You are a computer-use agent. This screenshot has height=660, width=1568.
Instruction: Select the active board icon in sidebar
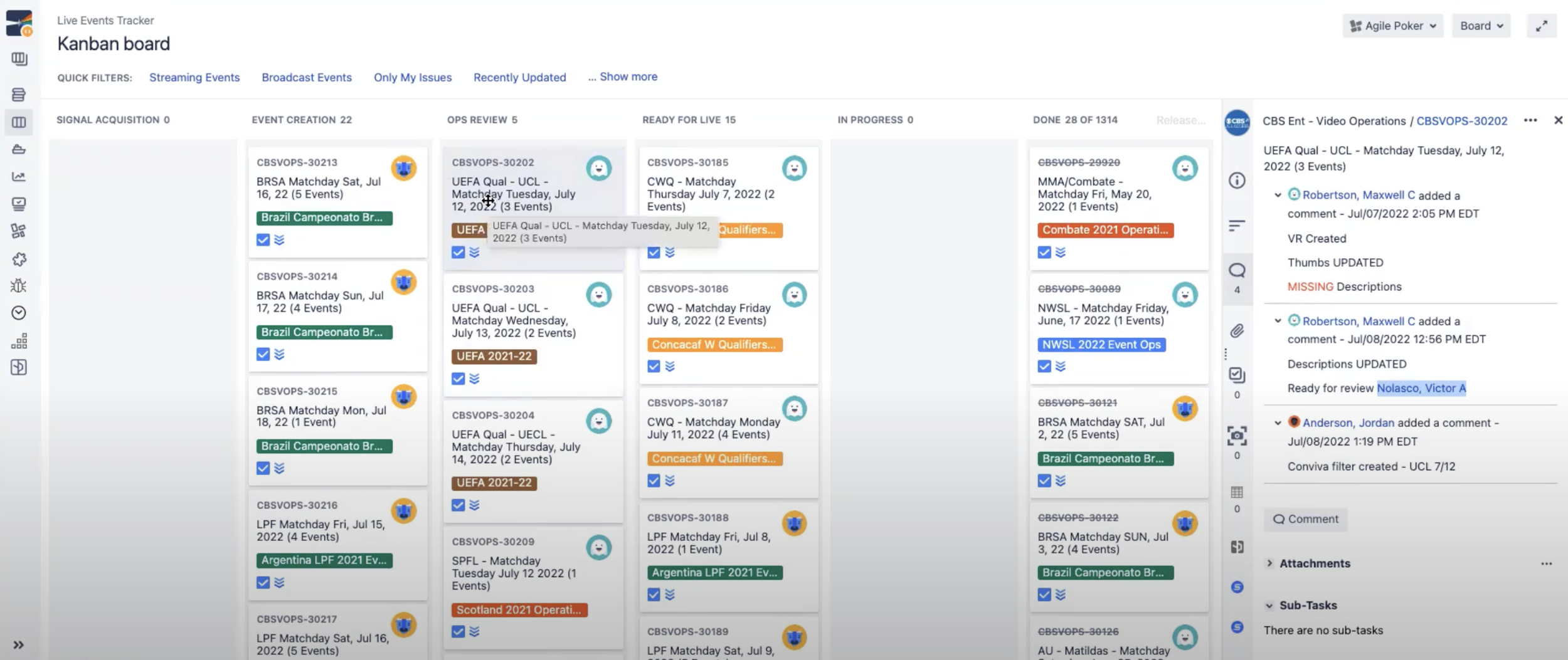click(x=19, y=122)
